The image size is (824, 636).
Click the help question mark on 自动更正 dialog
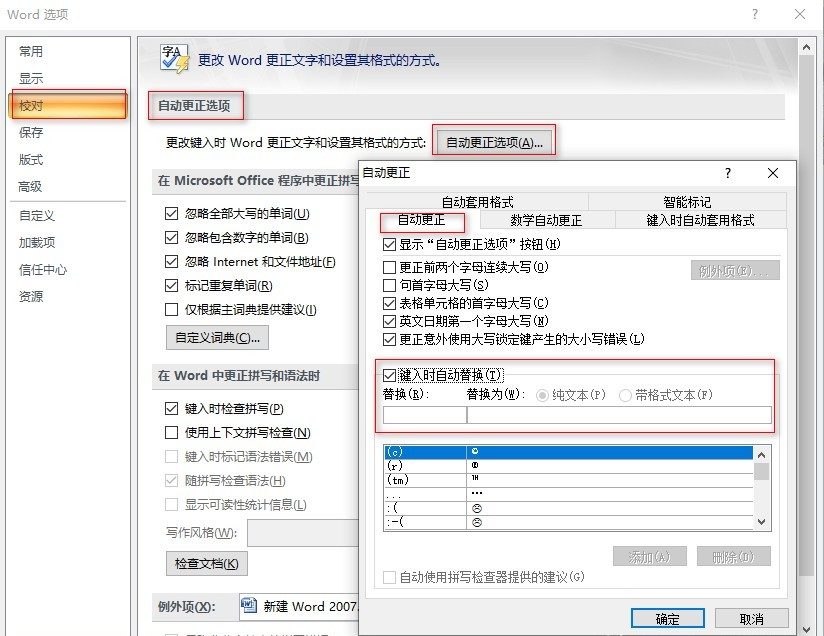click(x=727, y=173)
